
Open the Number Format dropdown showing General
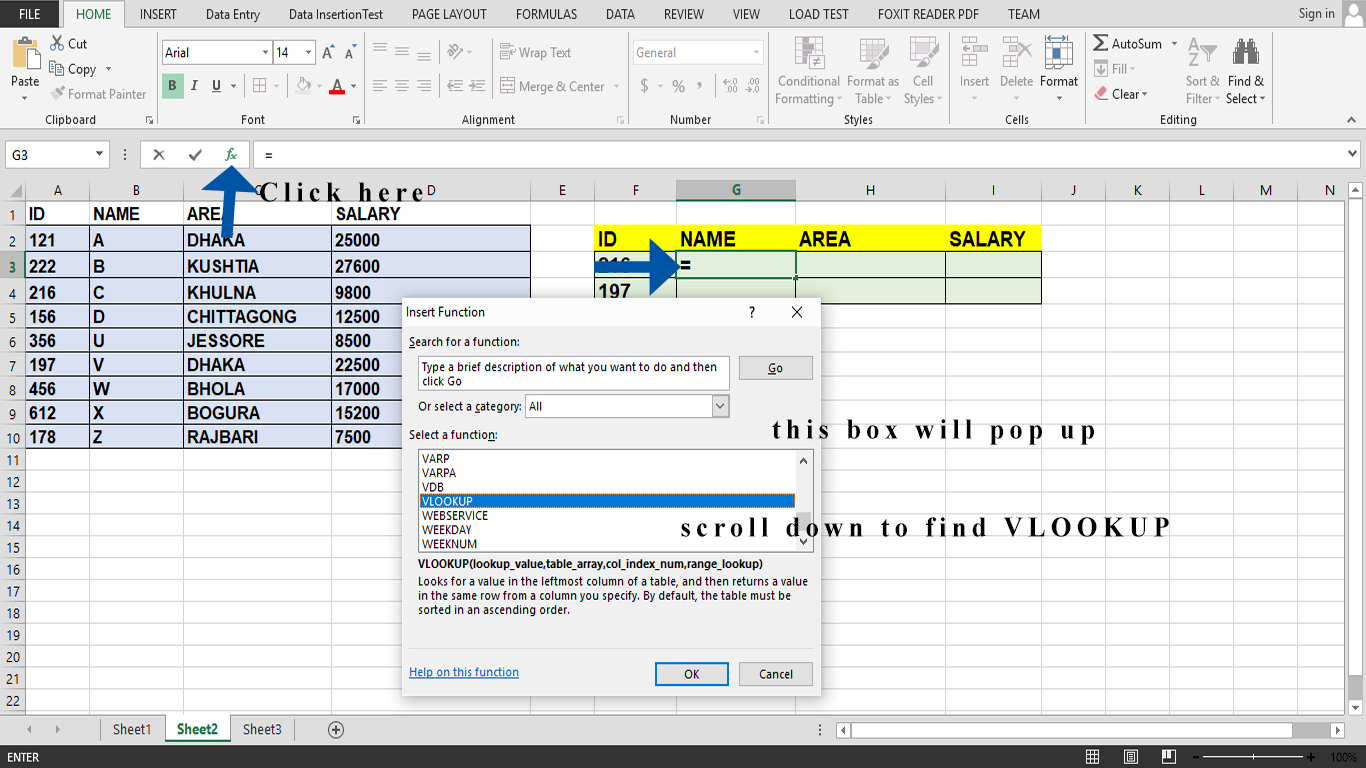click(x=754, y=52)
